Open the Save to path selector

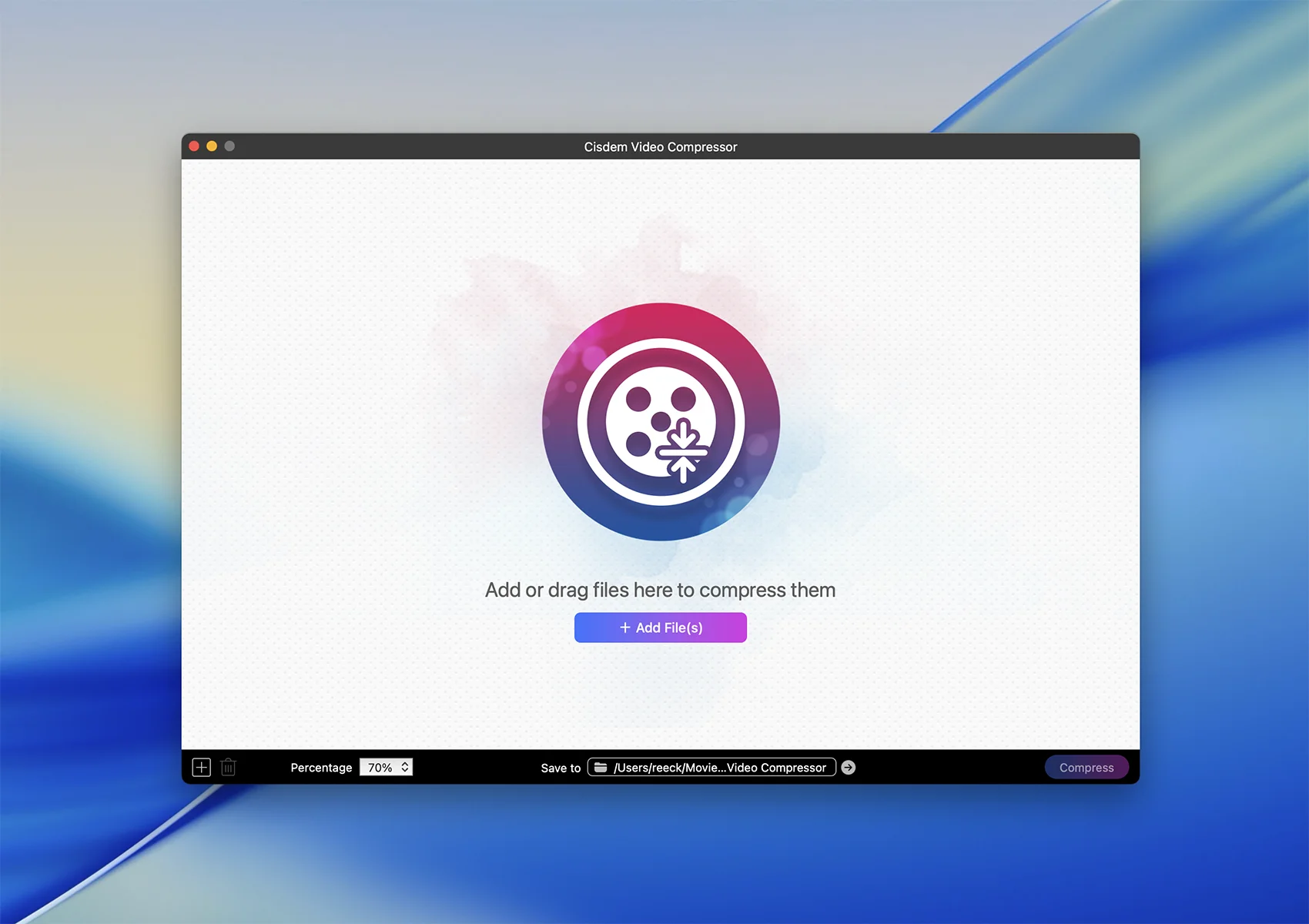[x=711, y=767]
